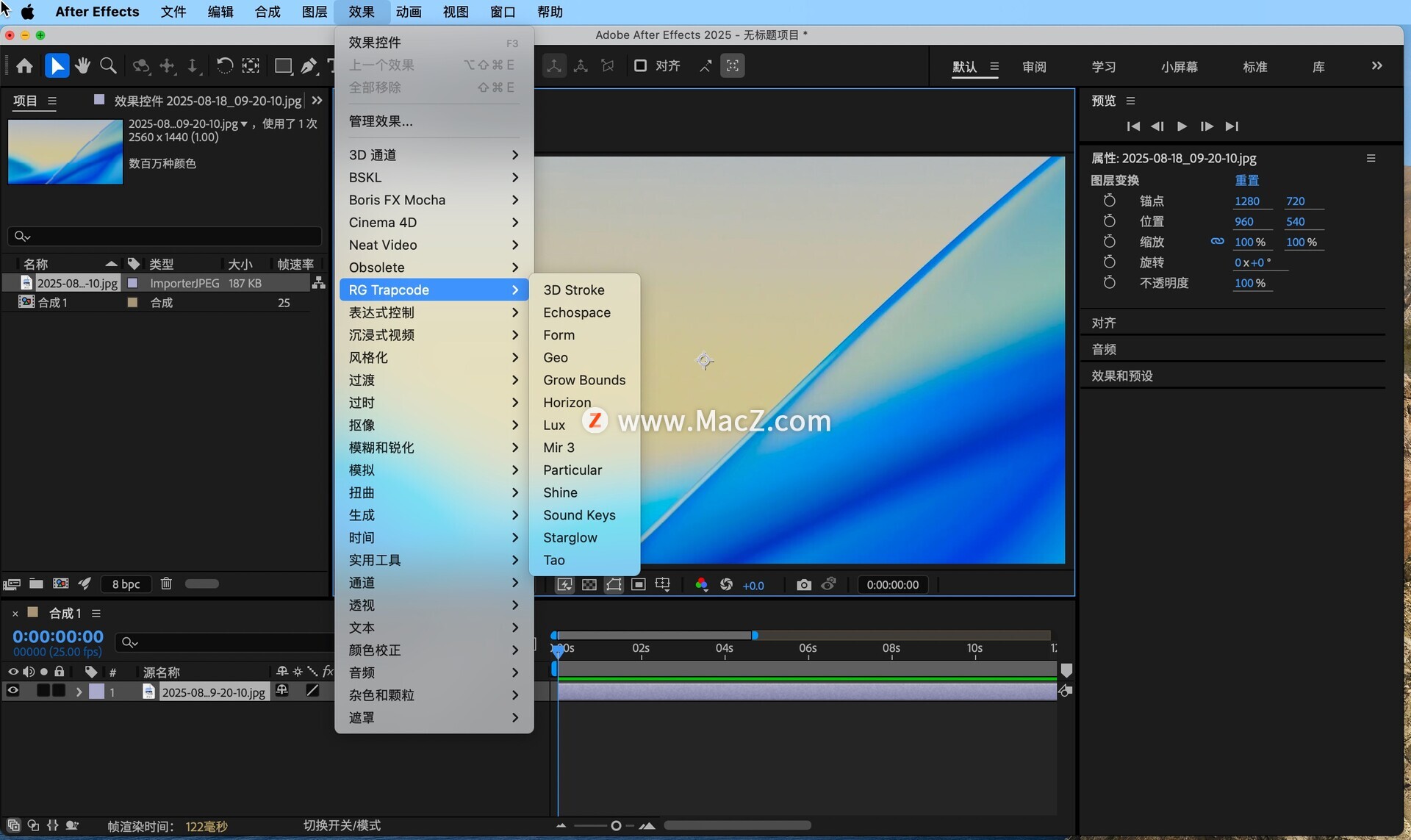The height and width of the screenshot is (840, 1411).
Task: Toggle mask and shape path visibility icon
Action: [614, 585]
